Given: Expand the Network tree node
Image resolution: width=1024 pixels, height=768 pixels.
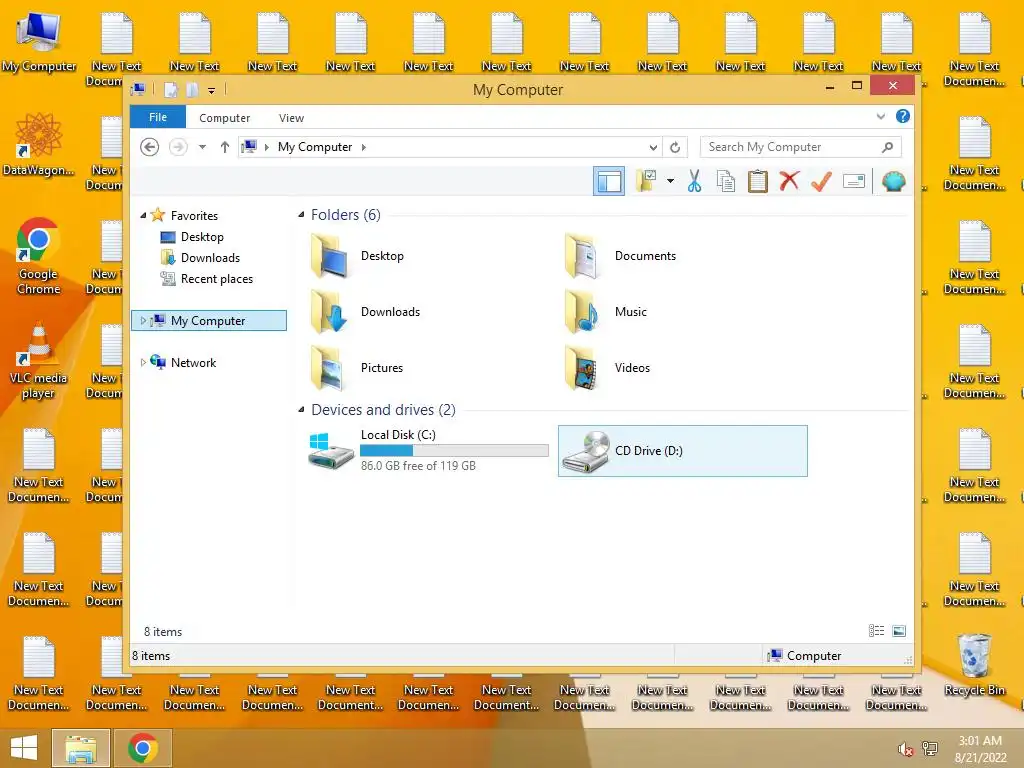Looking at the screenshot, I should click(143, 362).
